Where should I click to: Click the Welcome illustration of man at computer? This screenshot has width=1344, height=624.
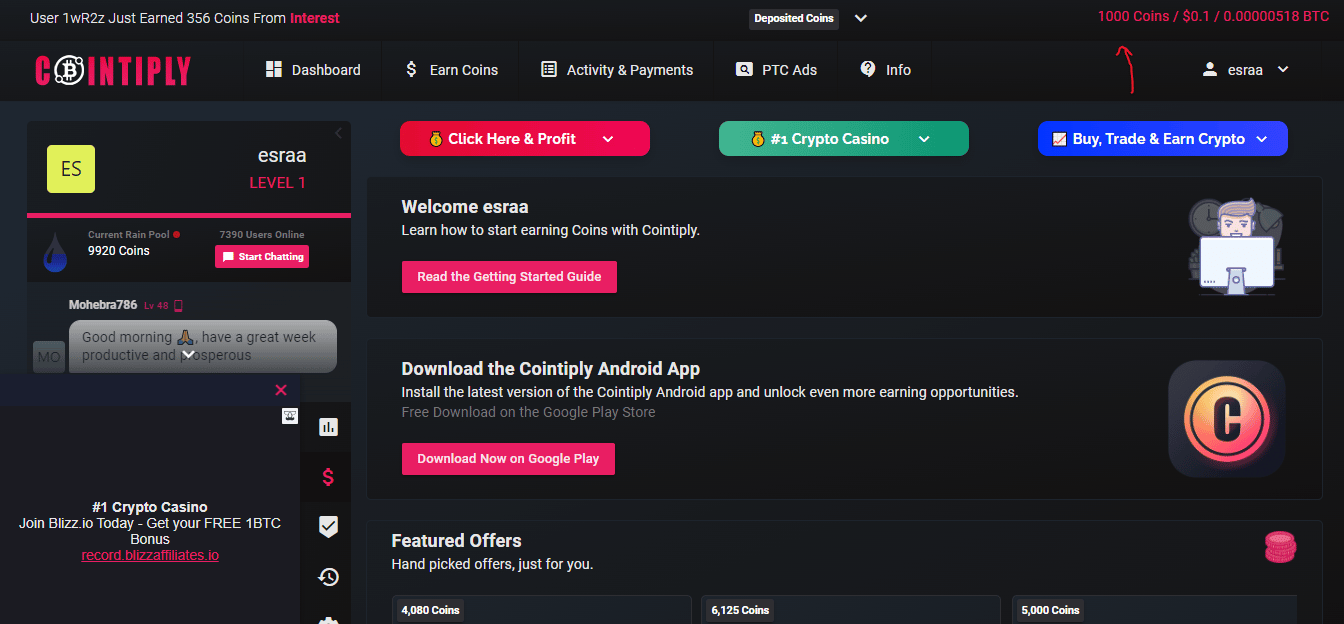coord(1235,245)
